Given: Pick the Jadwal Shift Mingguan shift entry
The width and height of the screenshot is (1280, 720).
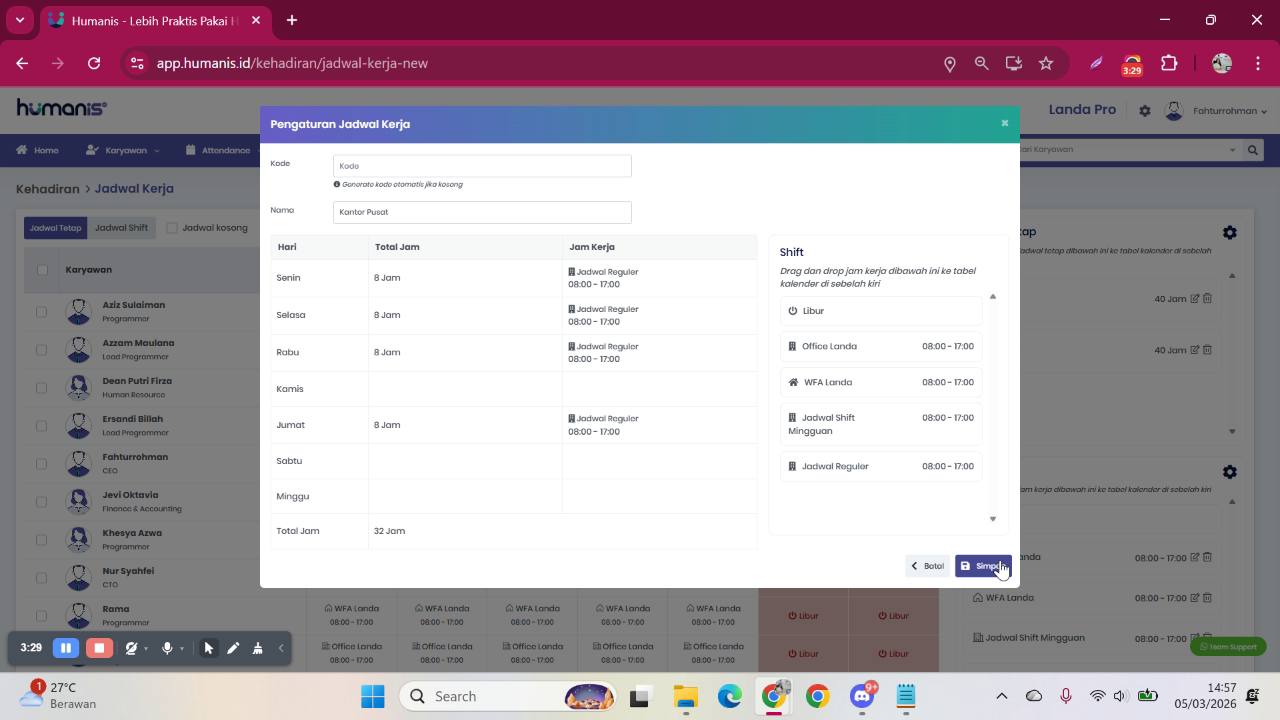Looking at the screenshot, I should tap(881, 424).
